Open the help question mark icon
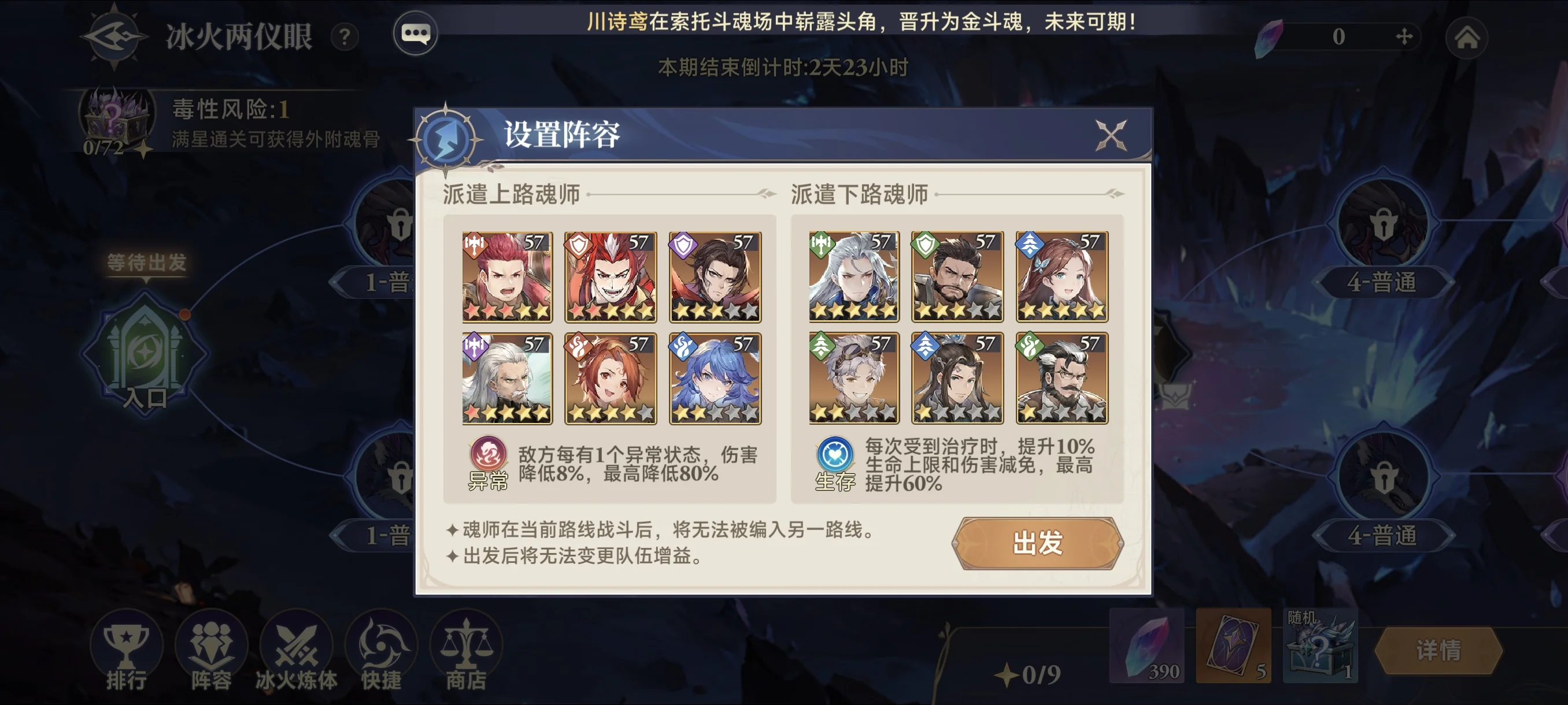The height and width of the screenshot is (705, 1568). coord(345,37)
